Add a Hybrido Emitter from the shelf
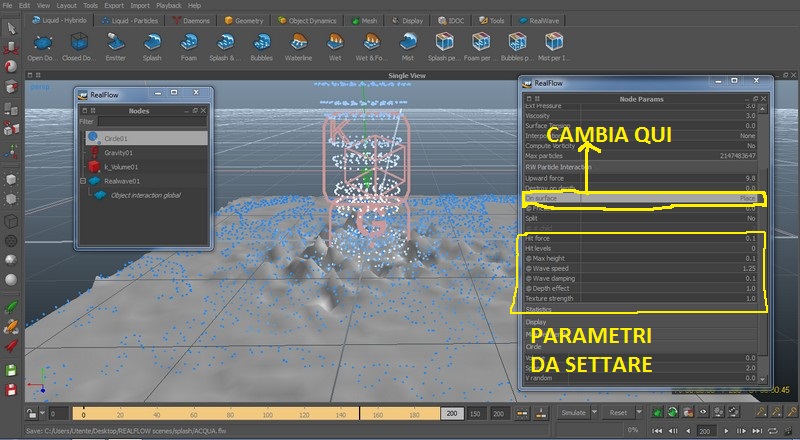The image size is (800, 440). [116, 42]
